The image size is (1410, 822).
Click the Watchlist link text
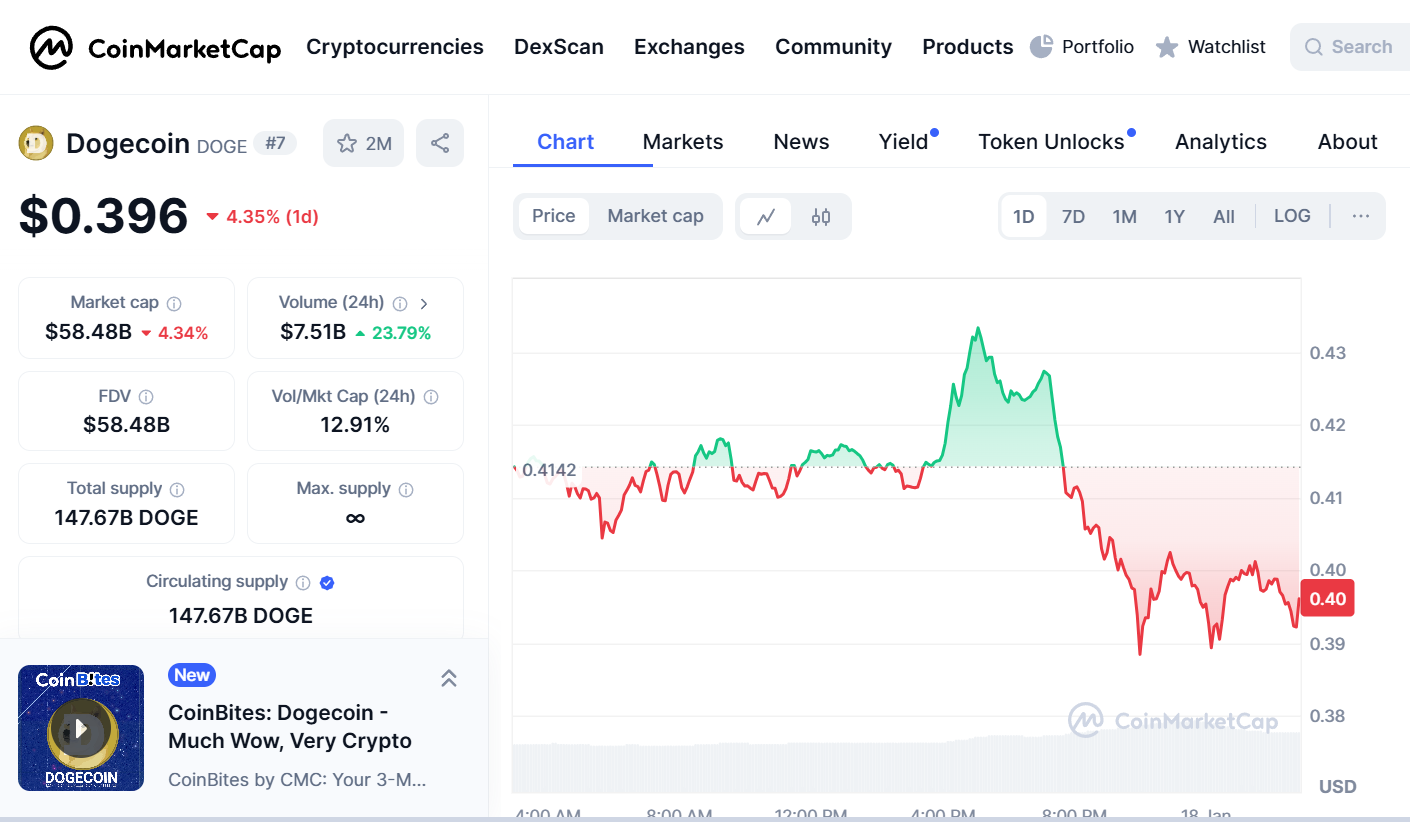click(x=1227, y=47)
